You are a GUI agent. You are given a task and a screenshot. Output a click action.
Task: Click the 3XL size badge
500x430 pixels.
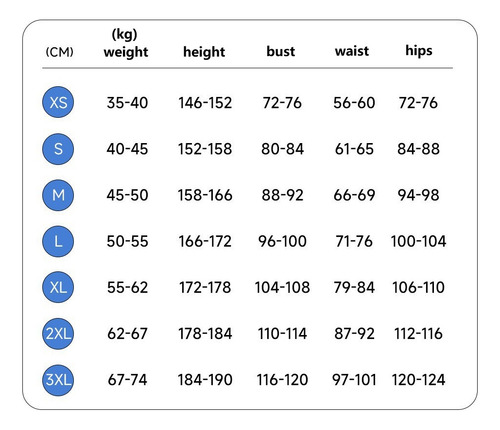(x=58, y=380)
